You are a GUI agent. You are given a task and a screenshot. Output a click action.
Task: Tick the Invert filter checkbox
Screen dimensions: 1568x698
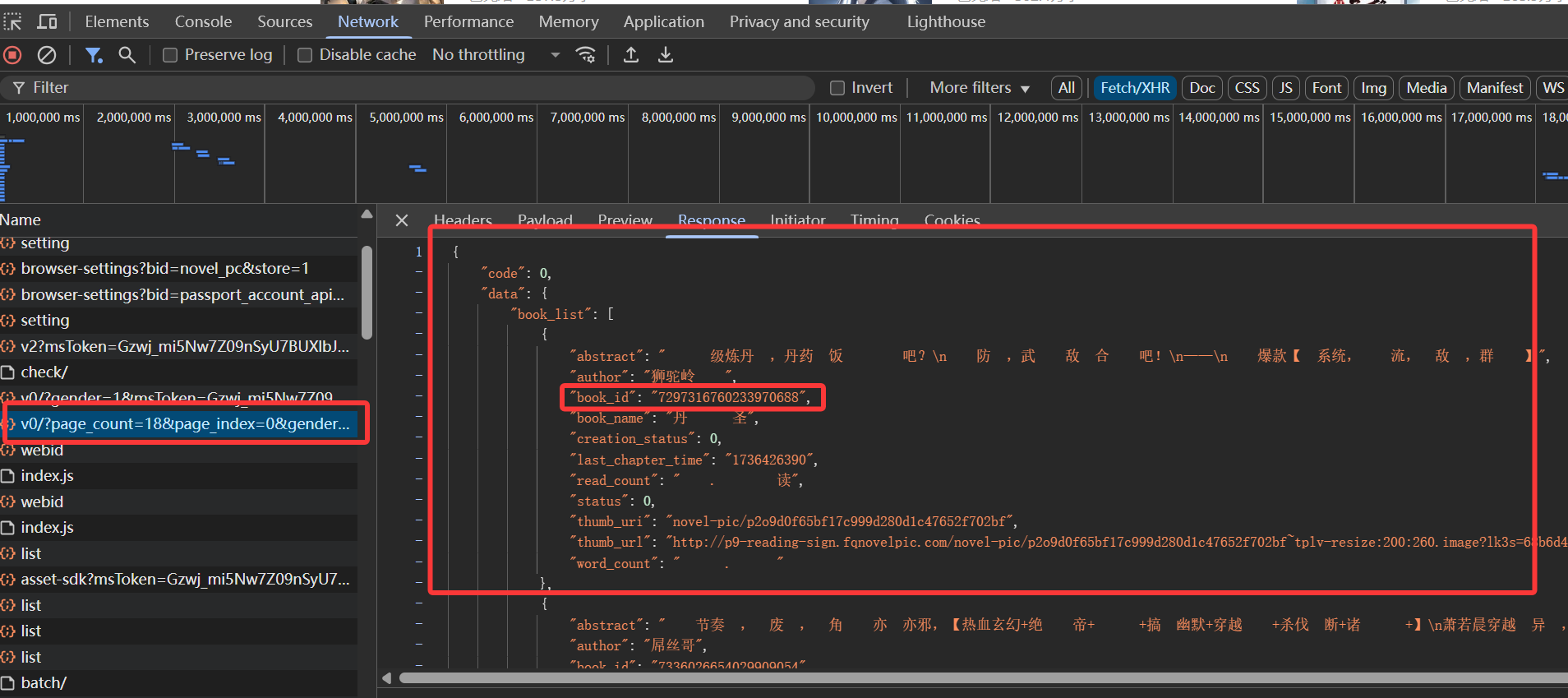pos(837,88)
